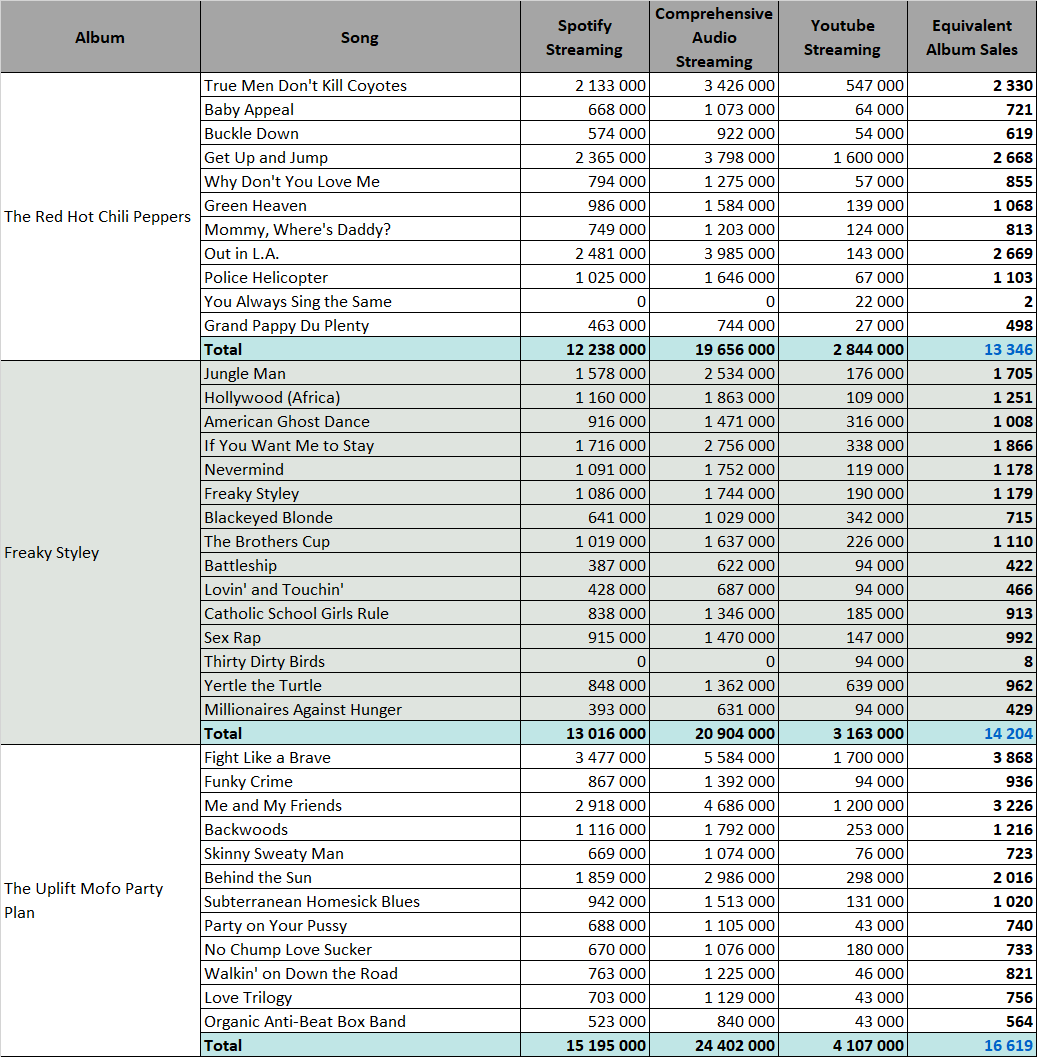Click the Thirty Dirty Birds song cell
1037x1057 pixels.
(360, 661)
